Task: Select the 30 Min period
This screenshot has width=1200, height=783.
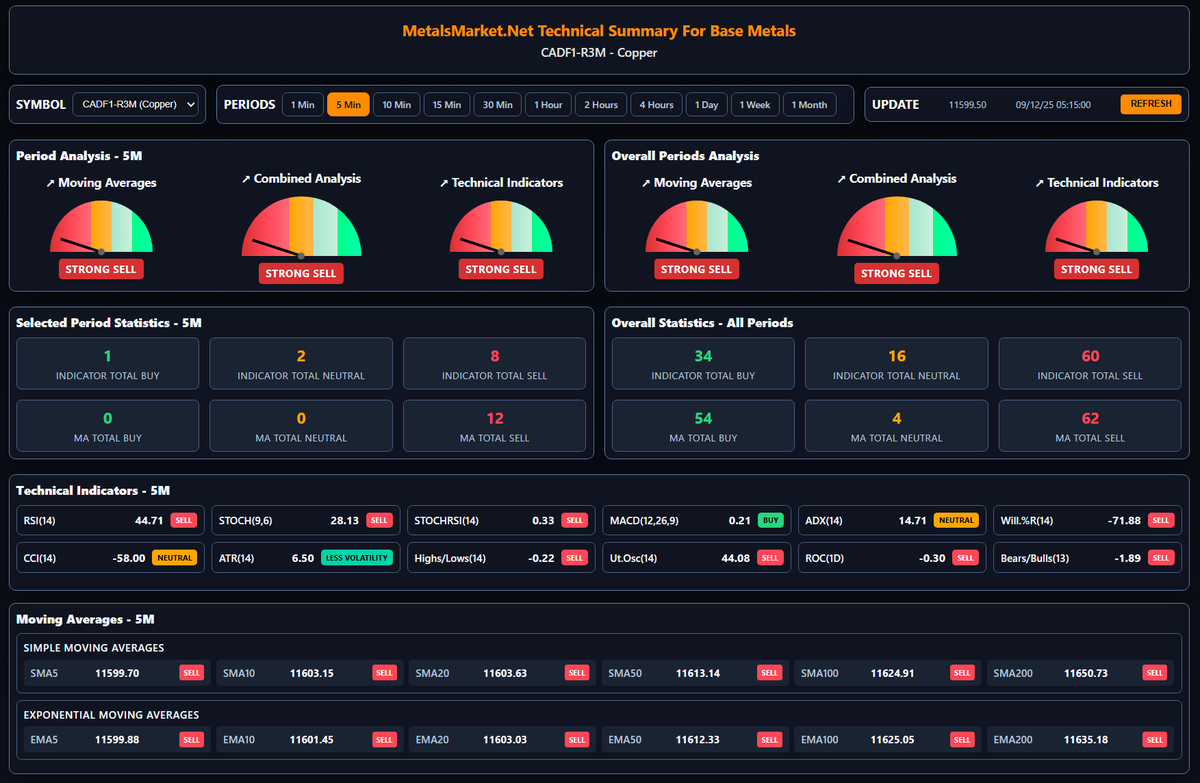Action: click(x=497, y=104)
